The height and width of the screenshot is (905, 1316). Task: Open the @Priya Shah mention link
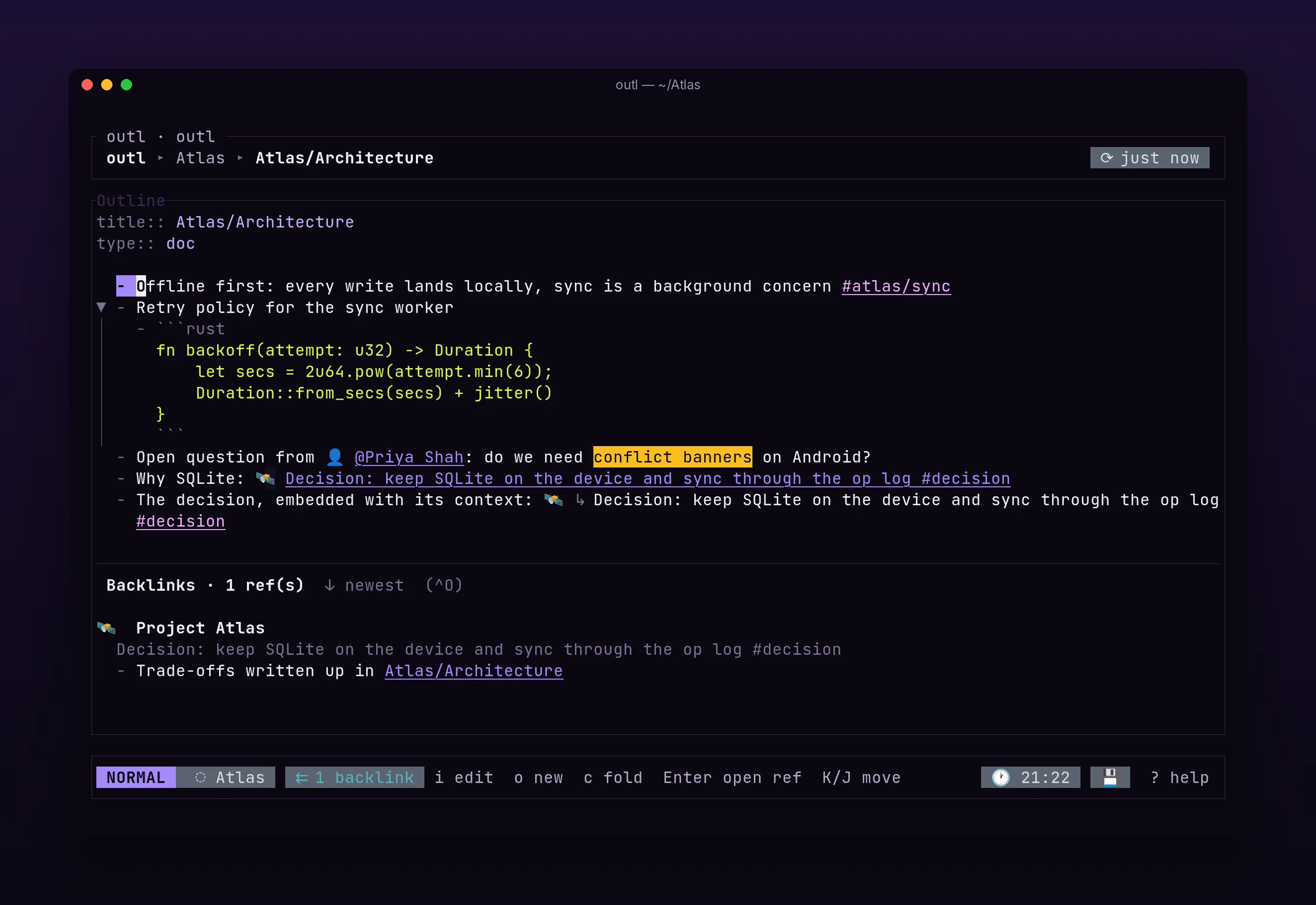(x=409, y=457)
